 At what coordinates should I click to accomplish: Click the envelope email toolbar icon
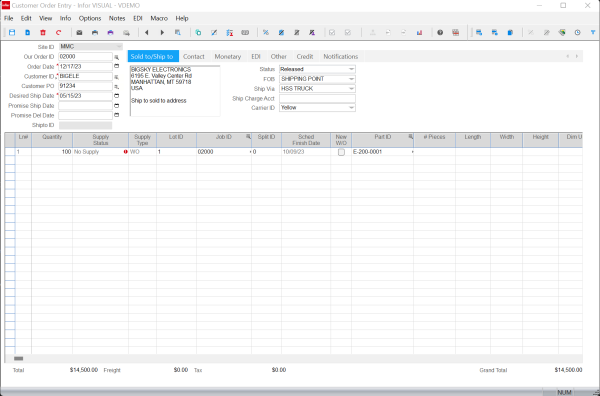[79, 33]
